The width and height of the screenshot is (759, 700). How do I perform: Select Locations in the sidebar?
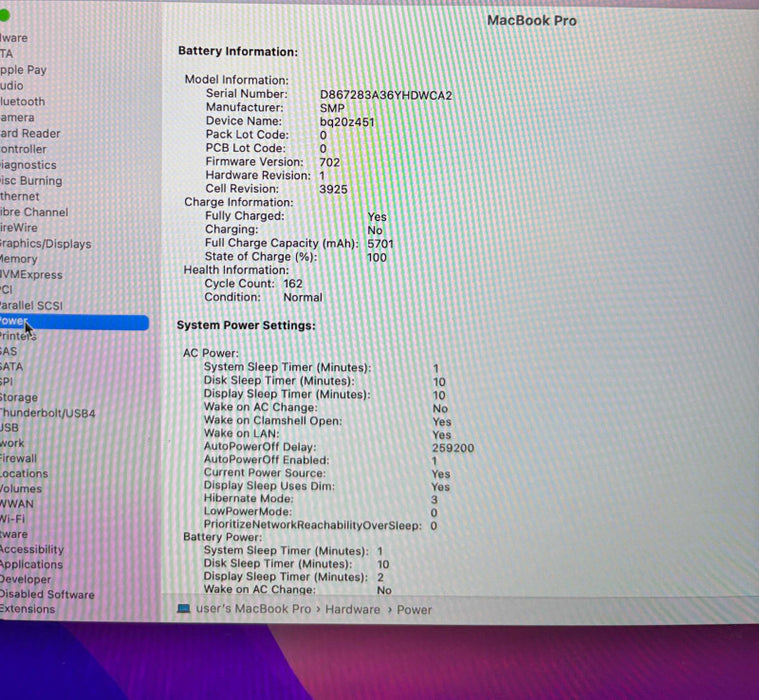click(24, 473)
